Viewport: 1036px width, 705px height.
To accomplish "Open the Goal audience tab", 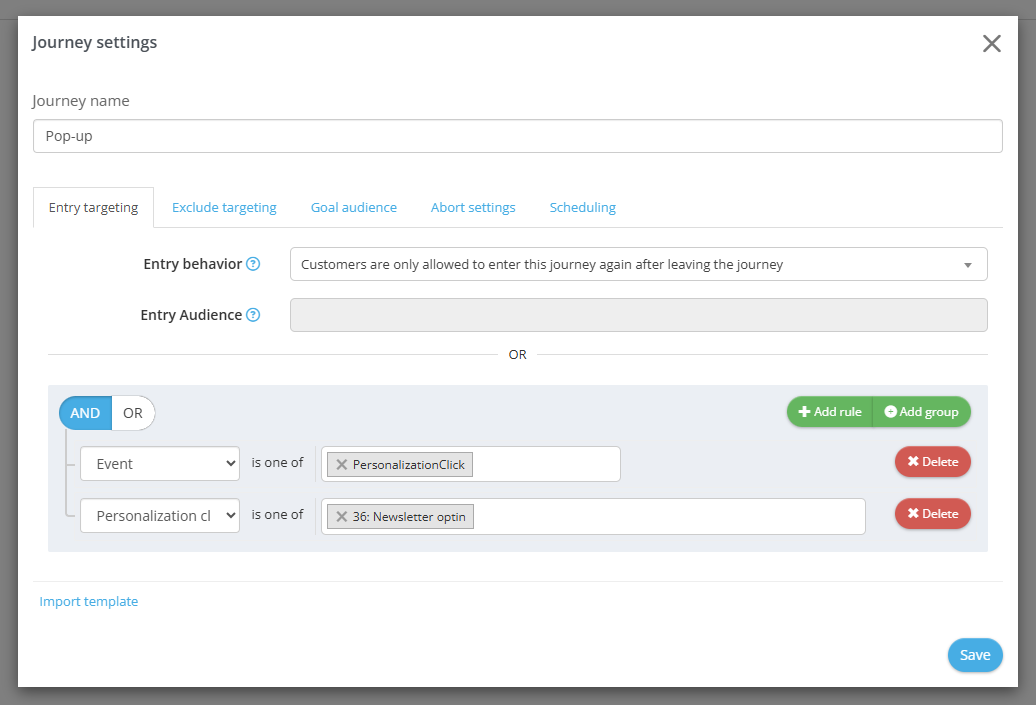I will [x=353, y=208].
